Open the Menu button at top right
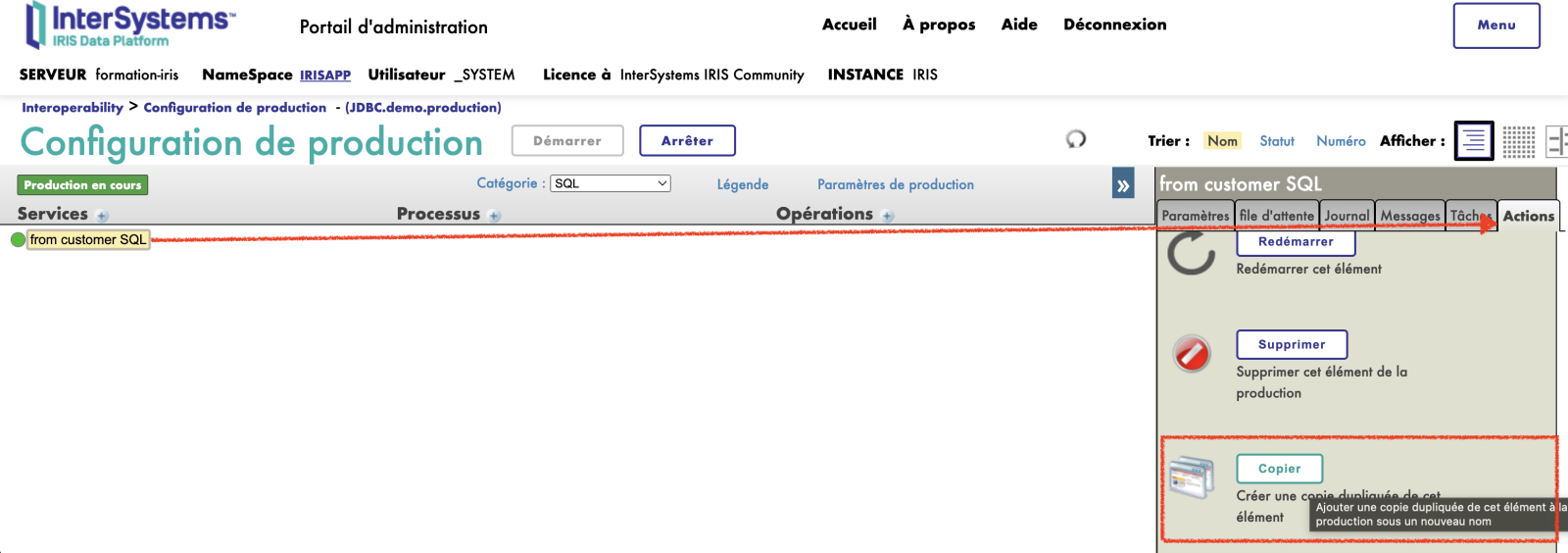The image size is (1568, 553). pyautogui.click(x=1495, y=25)
